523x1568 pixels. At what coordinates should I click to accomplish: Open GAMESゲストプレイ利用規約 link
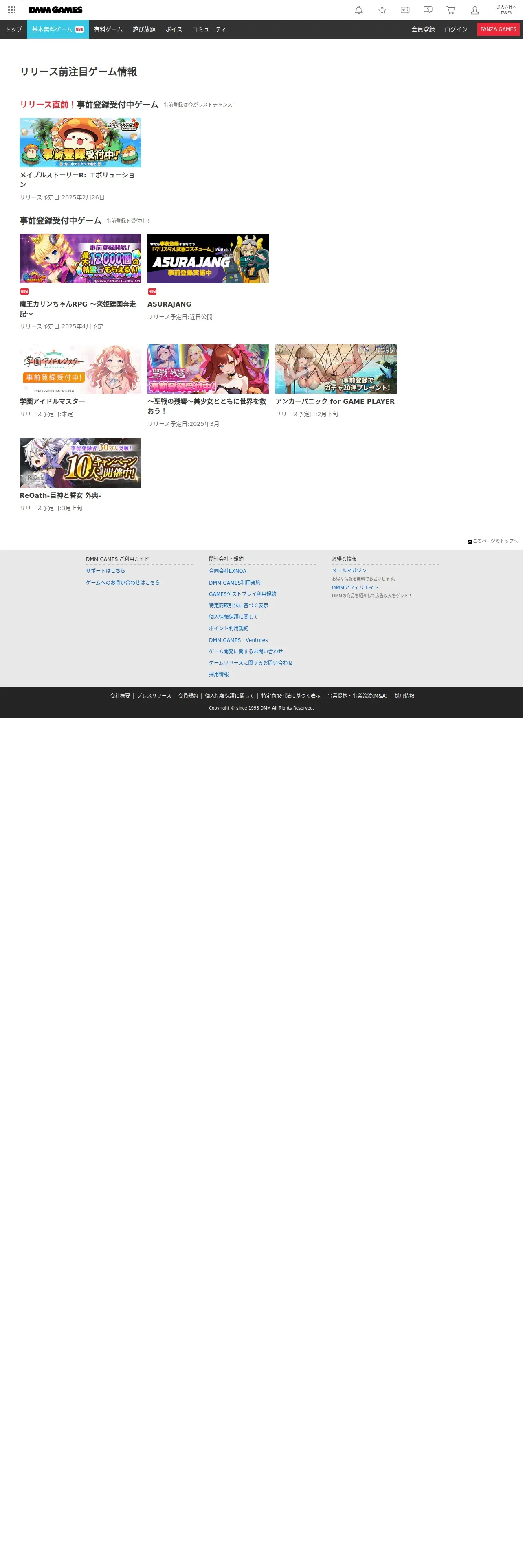pyautogui.click(x=242, y=594)
